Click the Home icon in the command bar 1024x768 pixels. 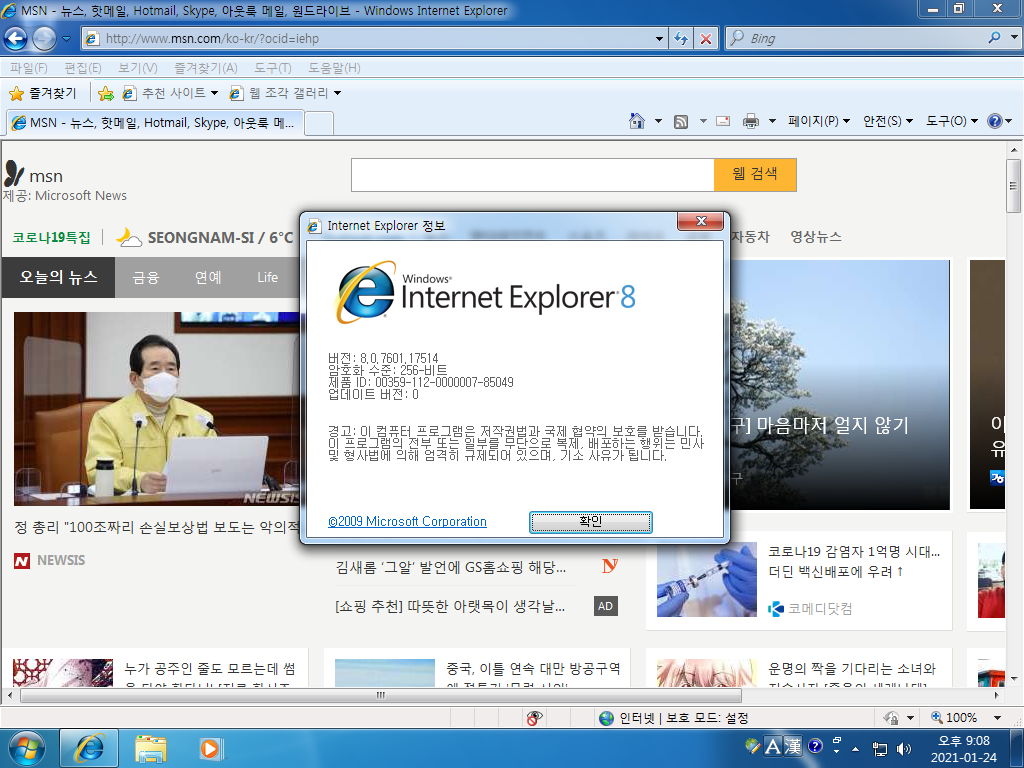[x=637, y=121]
